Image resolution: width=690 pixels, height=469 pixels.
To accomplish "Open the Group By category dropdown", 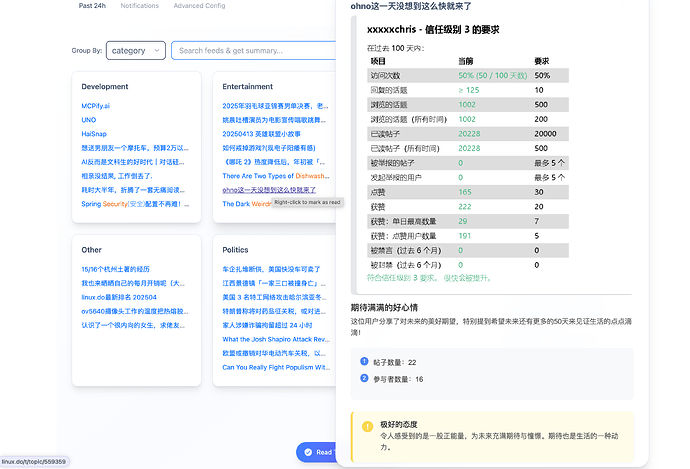I will [136, 51].
